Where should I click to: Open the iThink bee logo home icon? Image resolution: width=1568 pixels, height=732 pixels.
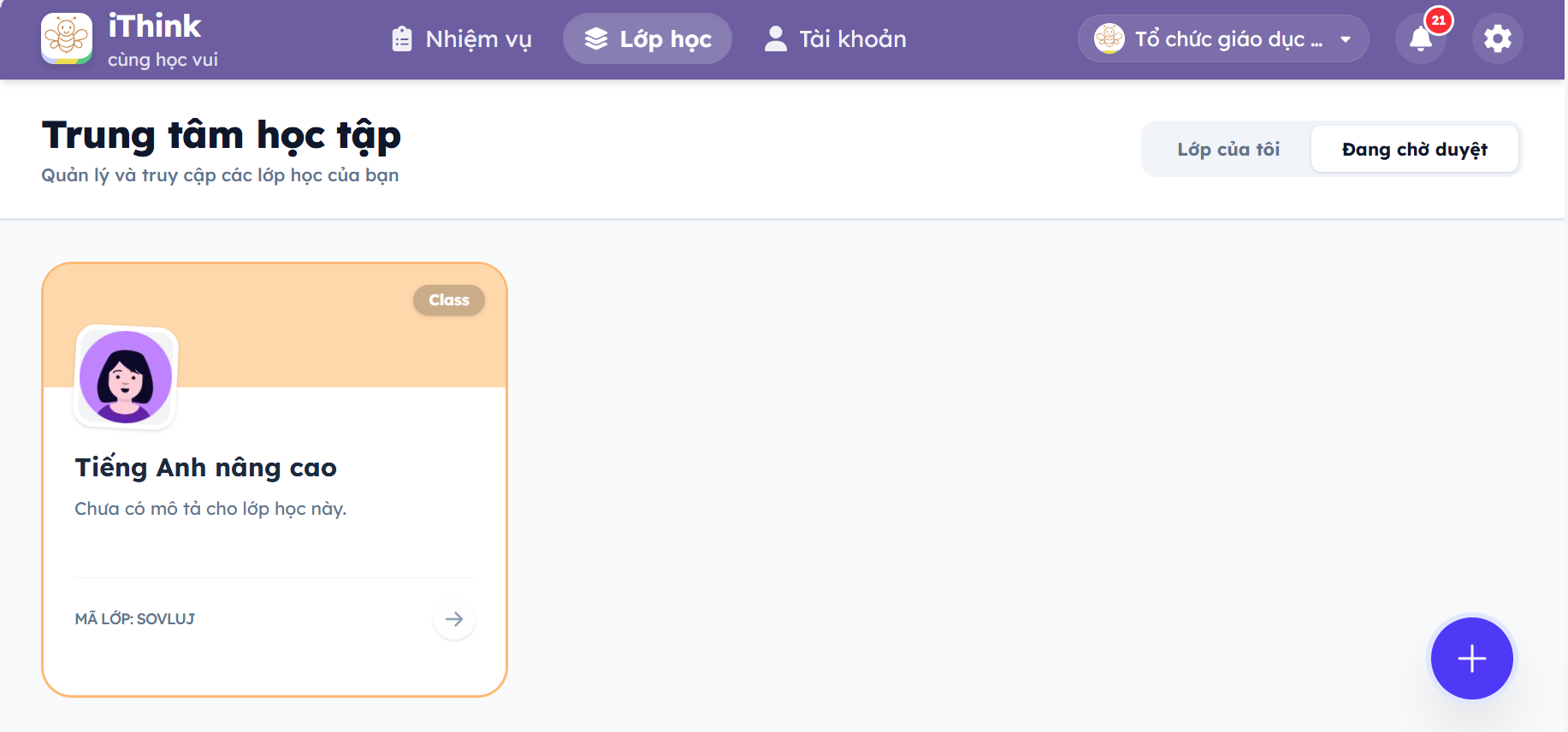[x=67, y=38]
